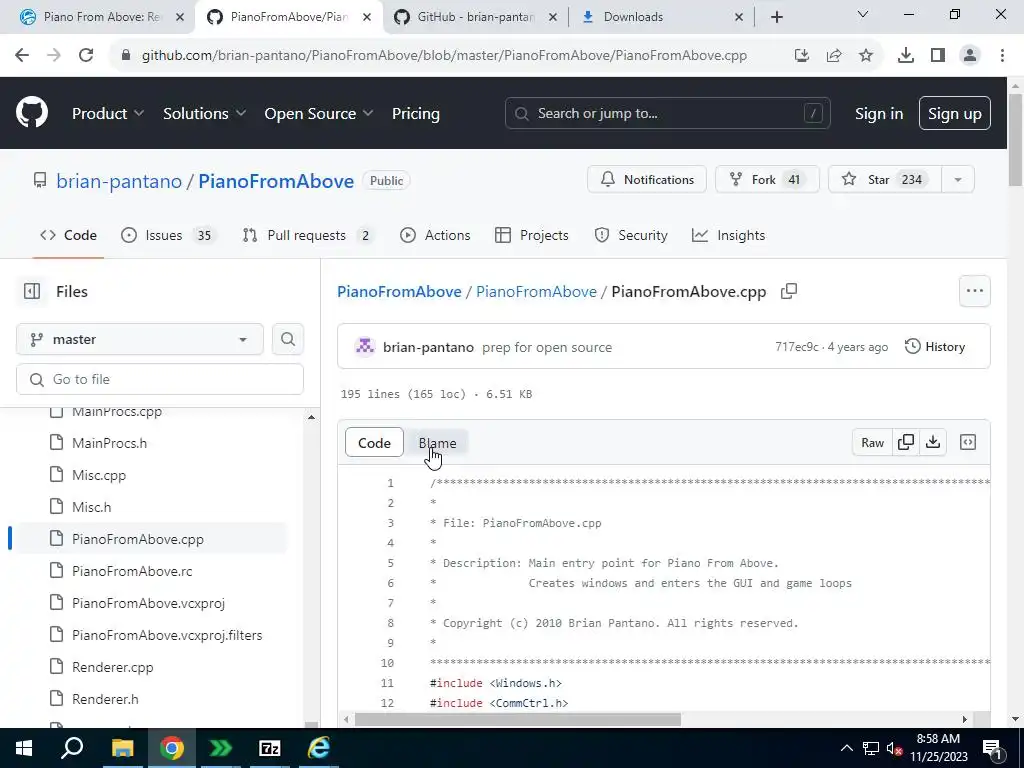The image size is (1024, 768).
Task: Click the page vertical scrollbar
Action: 1015,139
